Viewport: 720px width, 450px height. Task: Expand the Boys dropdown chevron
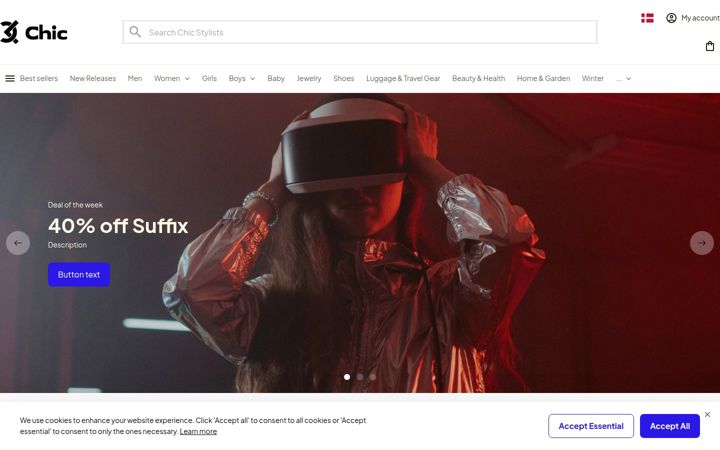[x=253, y=79]
